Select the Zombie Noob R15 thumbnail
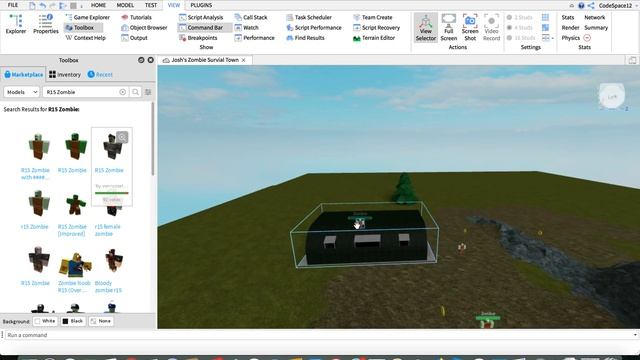The height and width of the screenshot is (360, 640). 75,264
